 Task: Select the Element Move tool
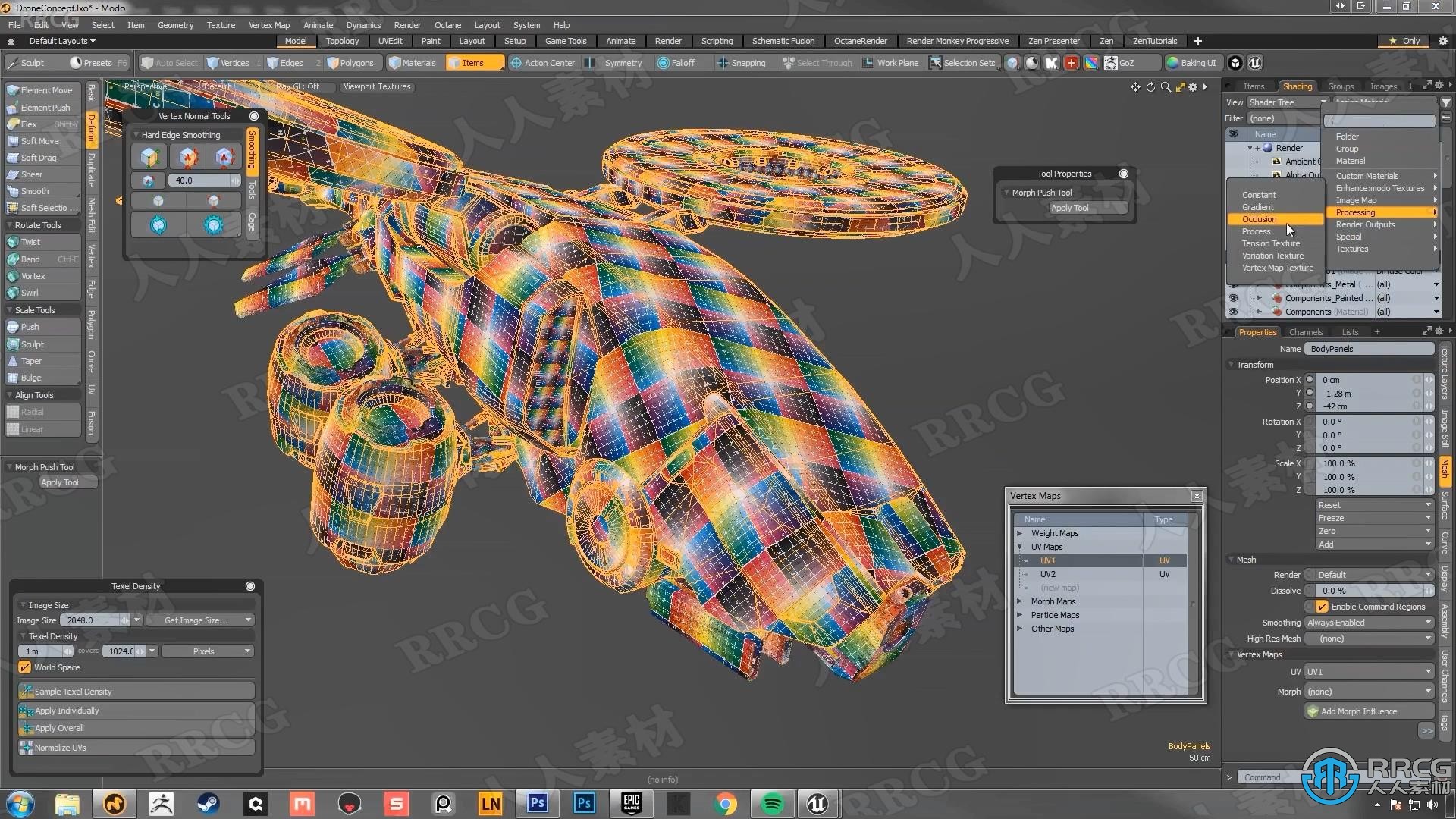coord(42,90)
